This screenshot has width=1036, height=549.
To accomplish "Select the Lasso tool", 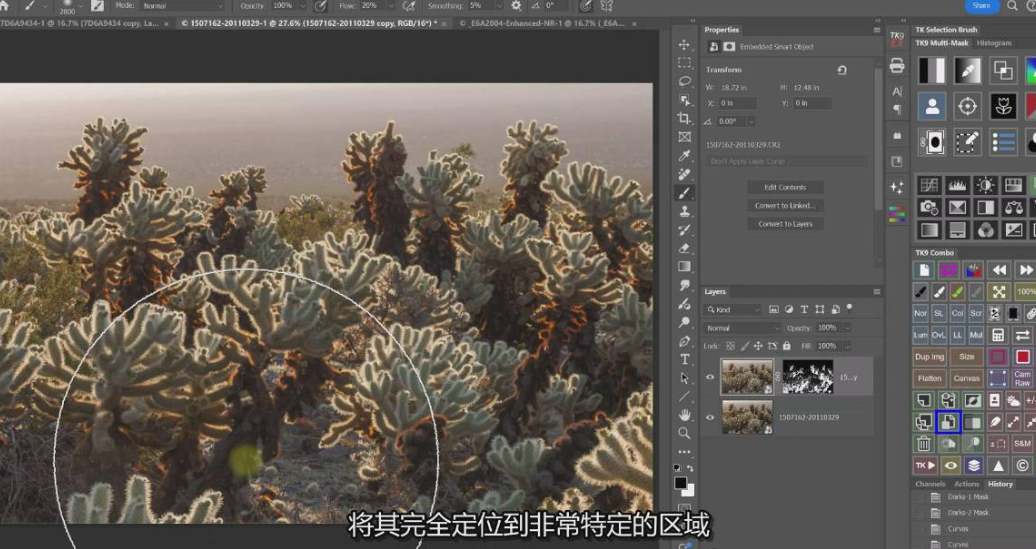I will (x=684, y=81).
